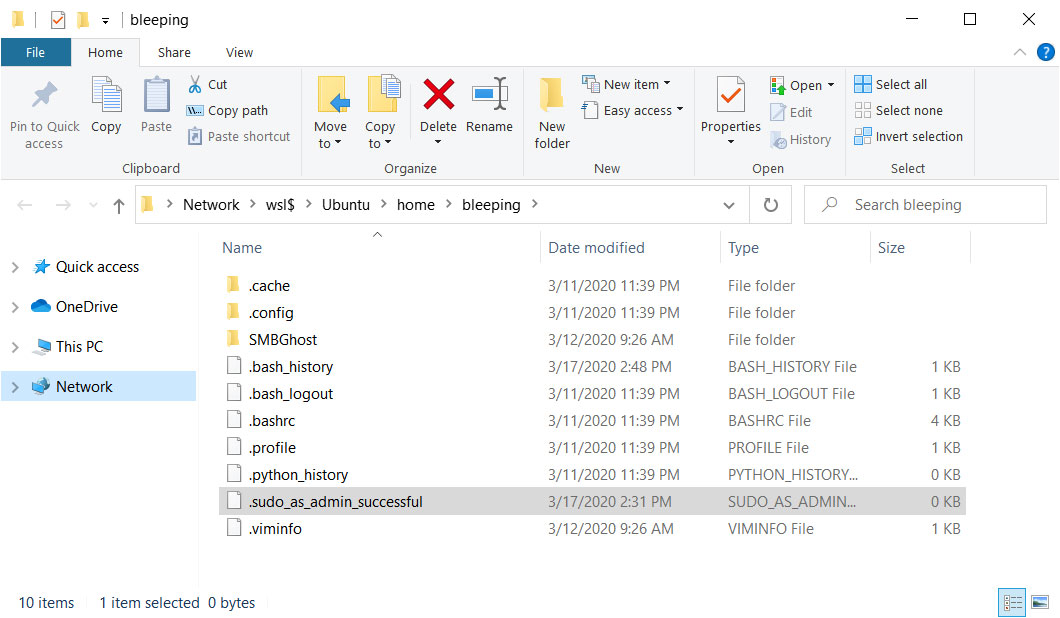This screenshot has height=618, width=1060.
Task: Select the .bash_logout file
Action: point(592,394)
